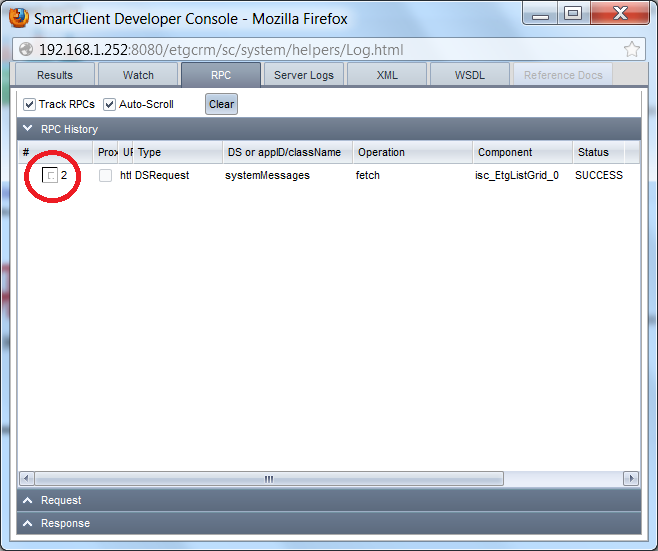Click the globe site identity icon
Screen dimensions: 658x551
[x=27, y=49]
